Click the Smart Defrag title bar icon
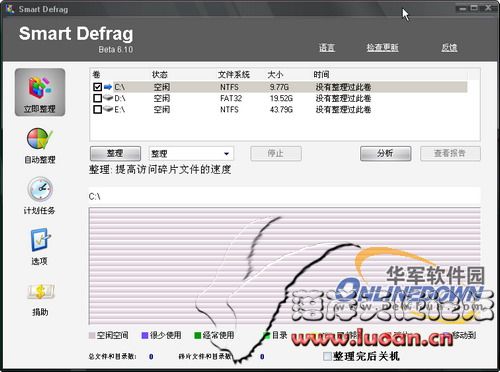Viewport: 500px width, 372px height. [x=10, y=9]
